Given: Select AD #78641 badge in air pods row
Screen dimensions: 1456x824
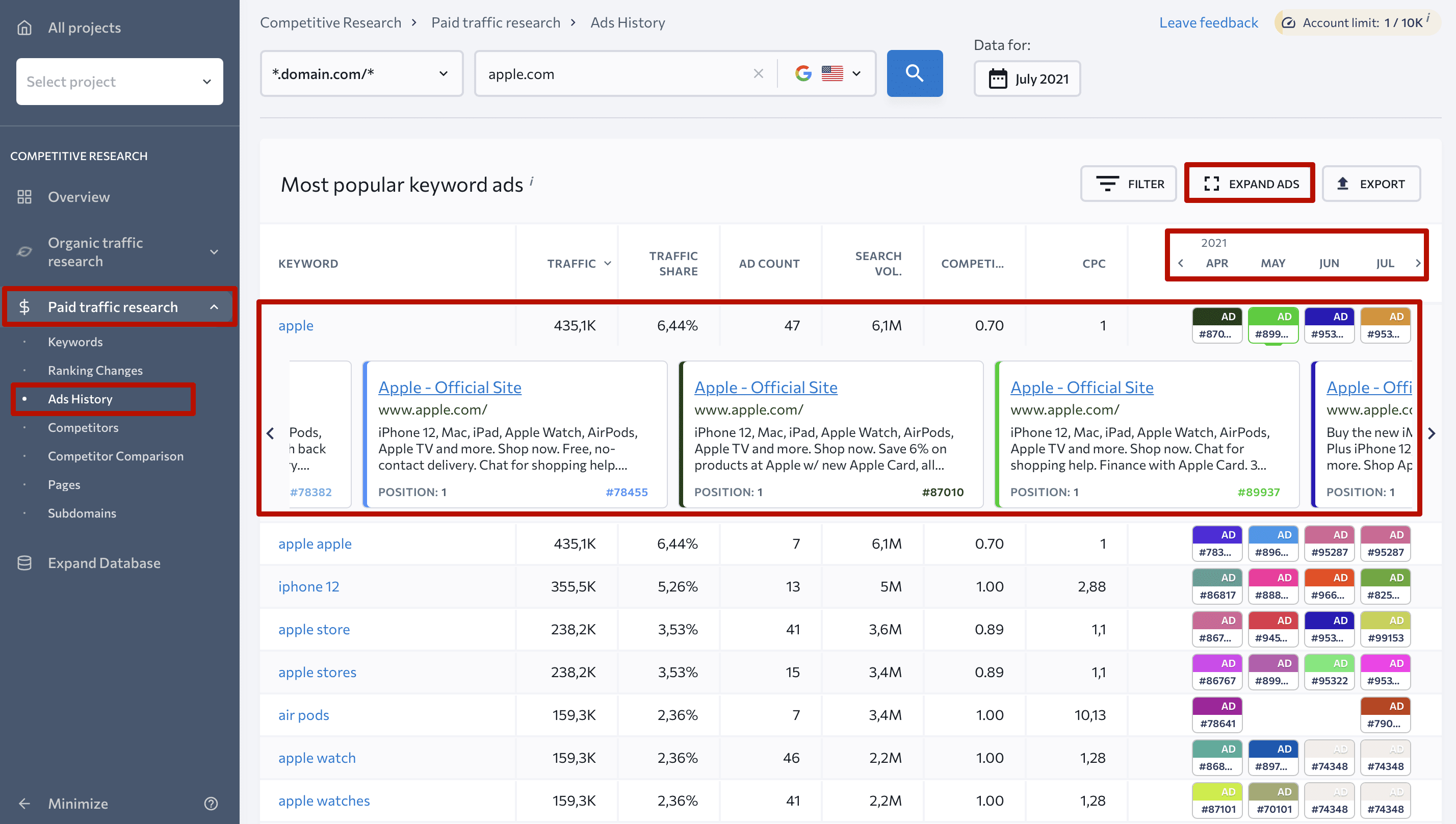Looking at the screenshot, I should 1217,715.
